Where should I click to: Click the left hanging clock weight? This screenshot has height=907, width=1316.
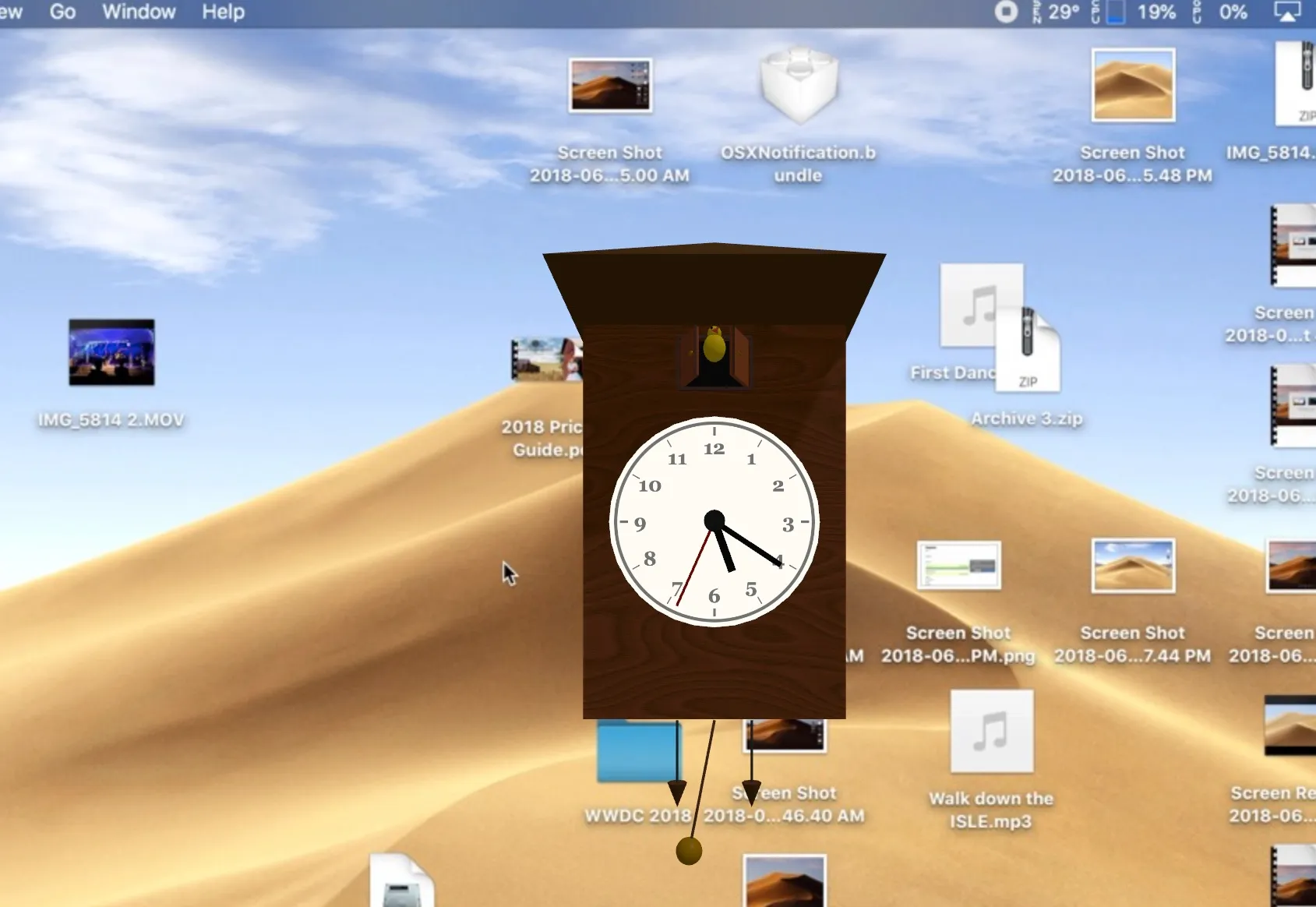[x=677, y=792]
